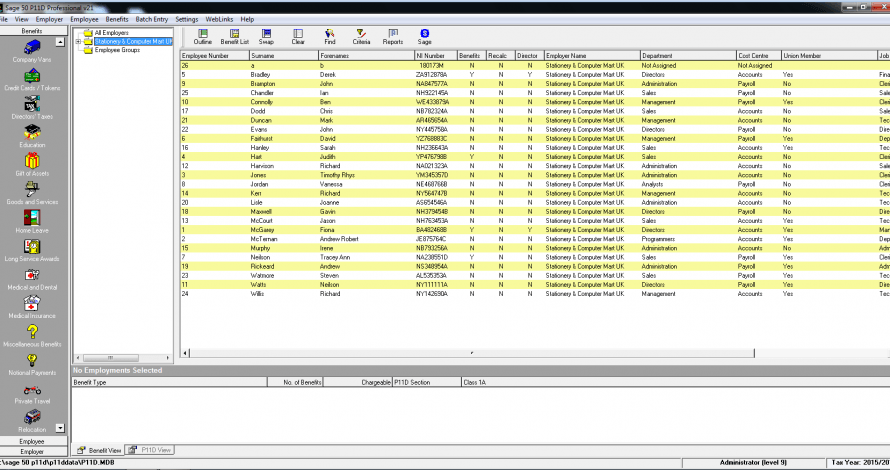Viewport: 890px width, 470px height.
Task: Click the Benefits sidebar header button
Action: [32, 31]
